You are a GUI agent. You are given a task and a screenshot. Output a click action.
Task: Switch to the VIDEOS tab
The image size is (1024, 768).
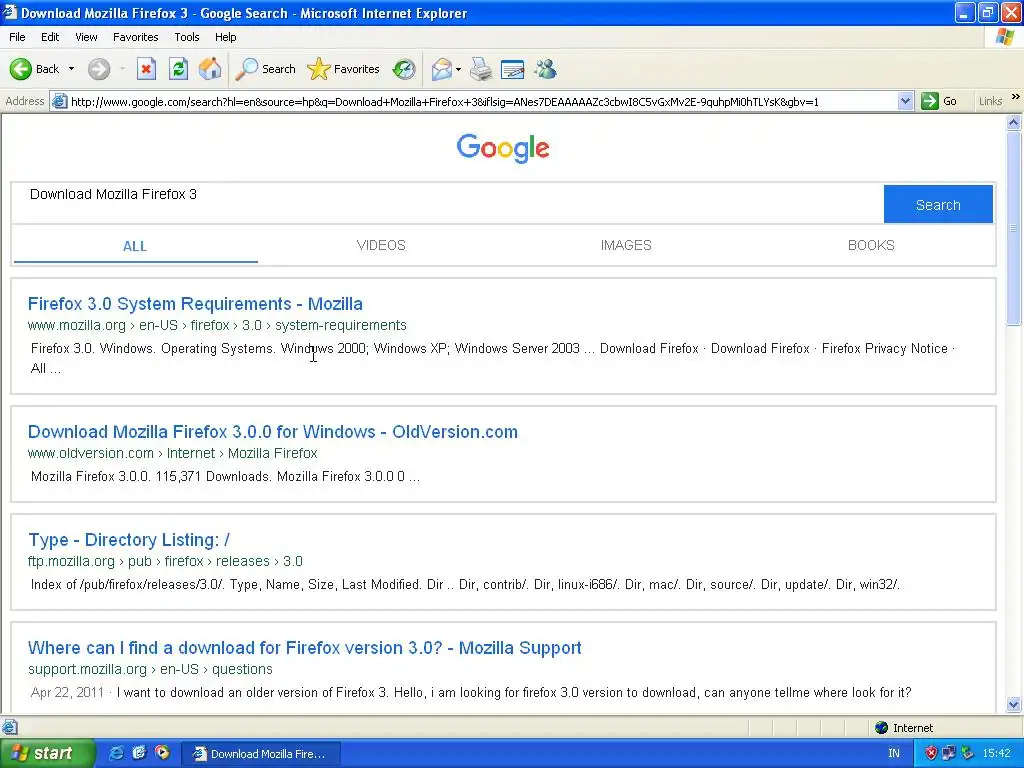click(x=381, y=246)
